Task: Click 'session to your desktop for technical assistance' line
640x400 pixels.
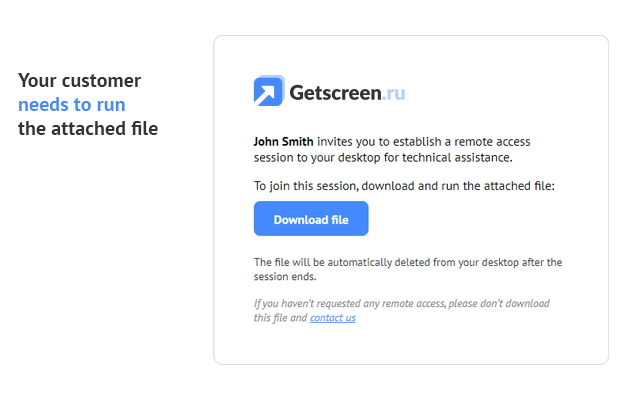Action: (x=383, y=158)
